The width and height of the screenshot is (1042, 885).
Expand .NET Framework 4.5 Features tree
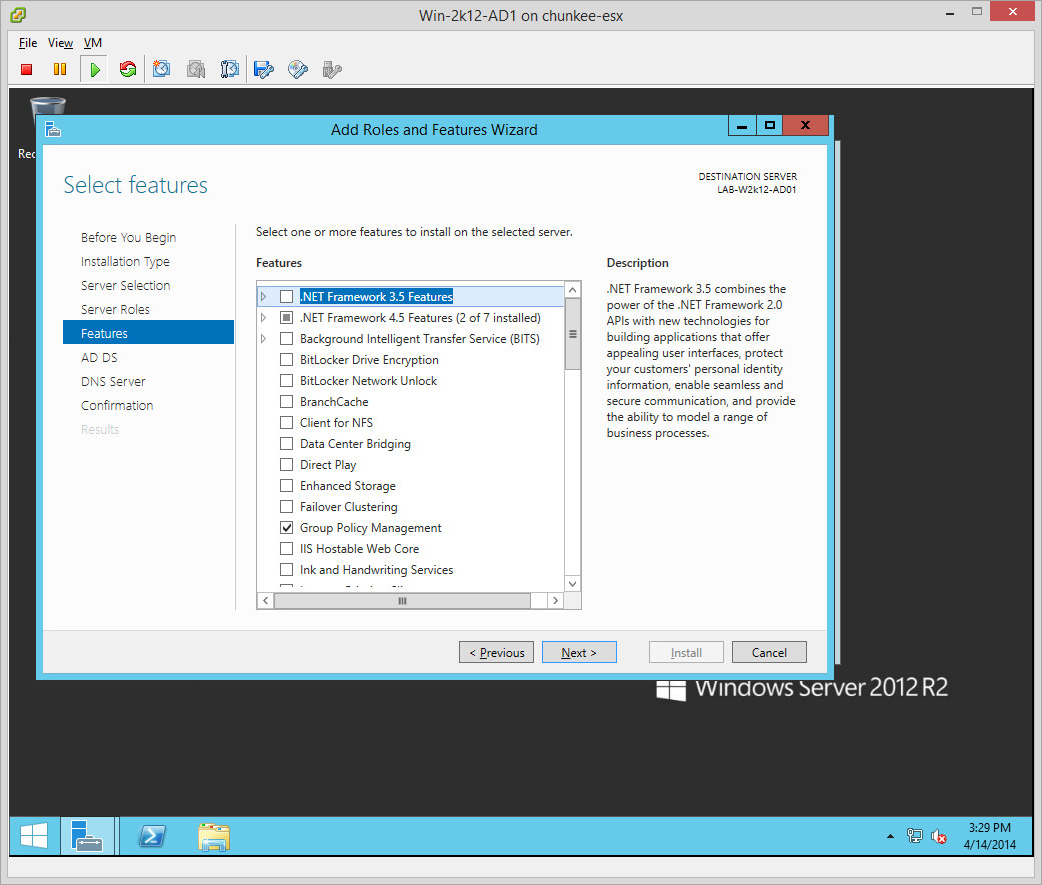[x=264, y=318]
